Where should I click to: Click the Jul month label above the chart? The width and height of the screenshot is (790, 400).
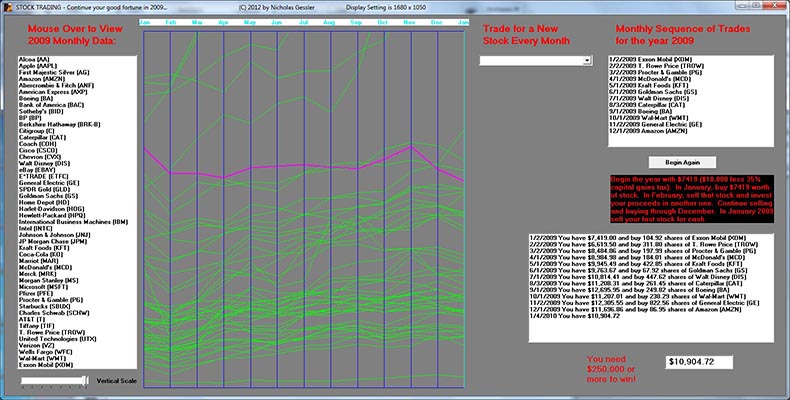[303, 23]
